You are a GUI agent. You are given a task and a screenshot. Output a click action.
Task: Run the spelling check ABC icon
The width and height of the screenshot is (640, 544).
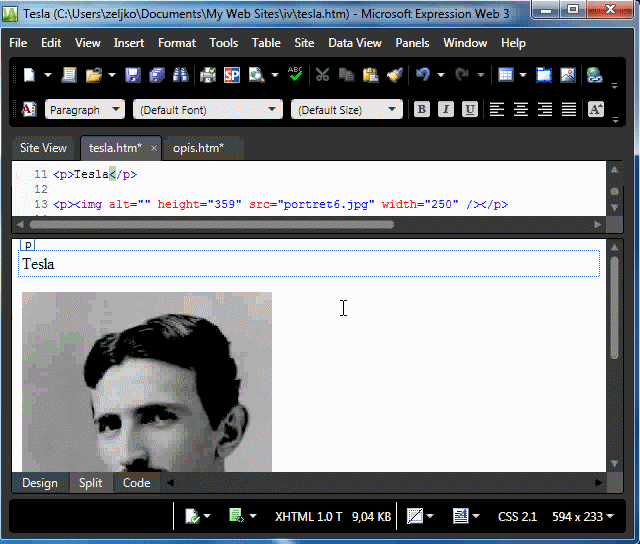[295, 75]
